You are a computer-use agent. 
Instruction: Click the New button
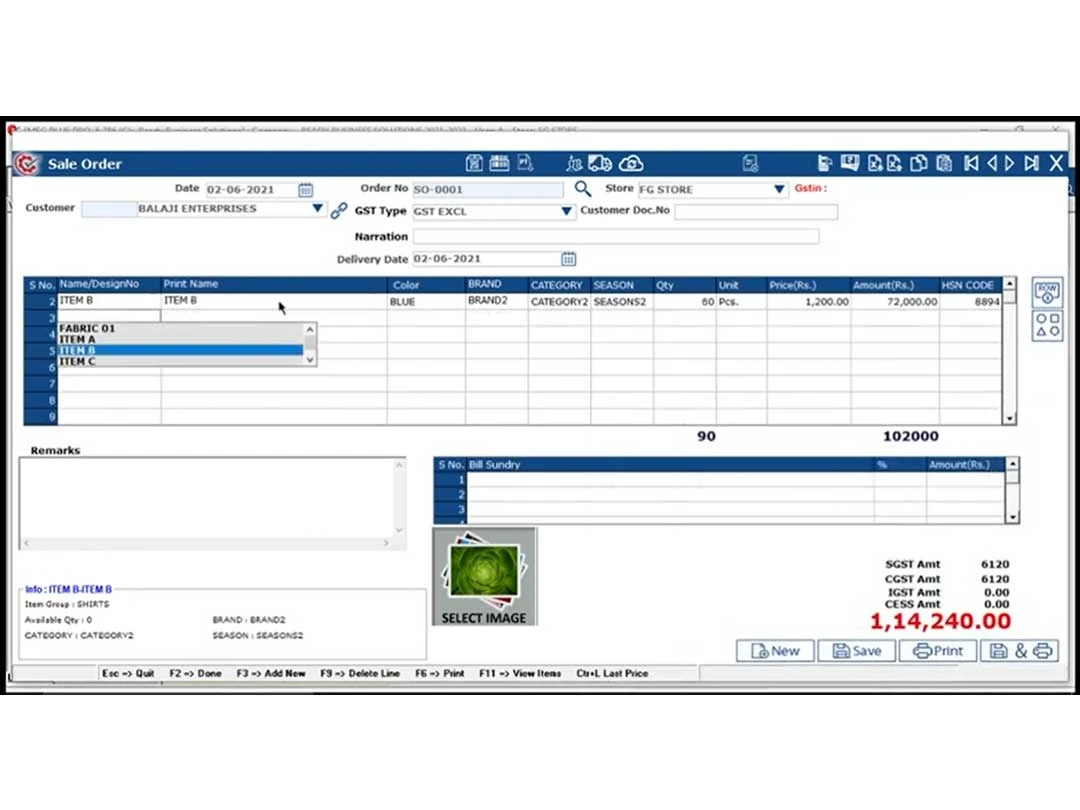(775, 650)
